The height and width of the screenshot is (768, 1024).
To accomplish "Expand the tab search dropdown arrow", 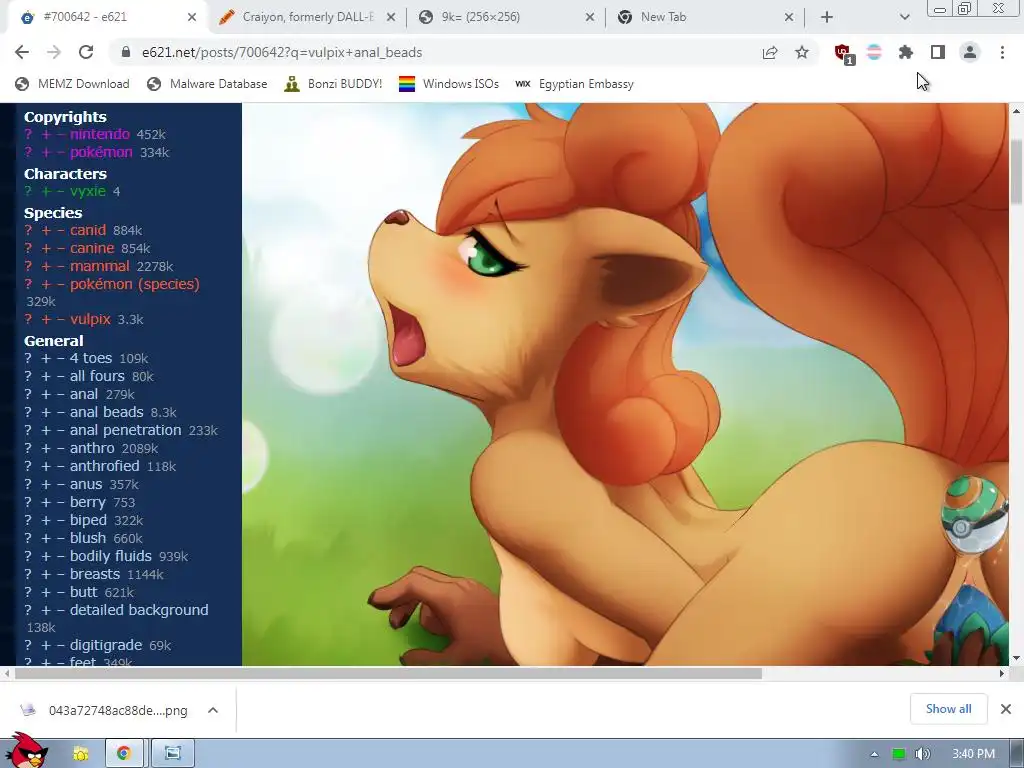I will pyautogui.click(x=904, y=17).
